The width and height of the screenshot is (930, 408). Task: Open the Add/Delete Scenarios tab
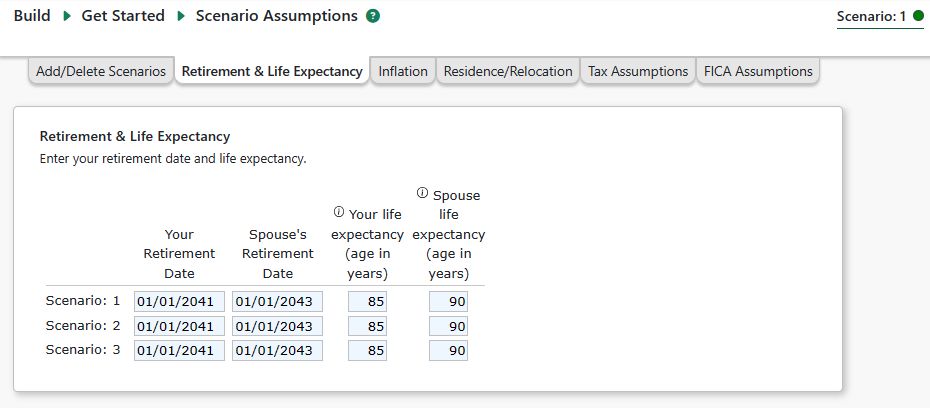click(x=101, y=72)
